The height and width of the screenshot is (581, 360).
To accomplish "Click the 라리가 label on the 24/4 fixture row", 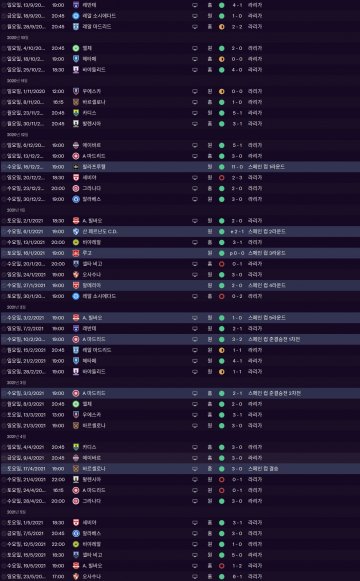I will [255, 490].
